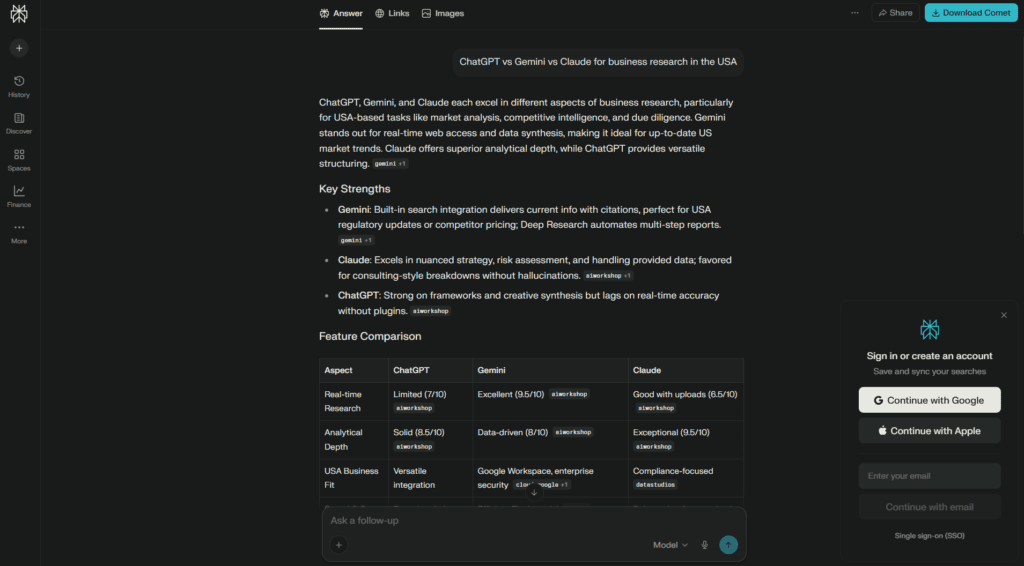Viewport: 1024px width, 566px height.
Task: Open the Model dropdown
Action: pos(670,545)
